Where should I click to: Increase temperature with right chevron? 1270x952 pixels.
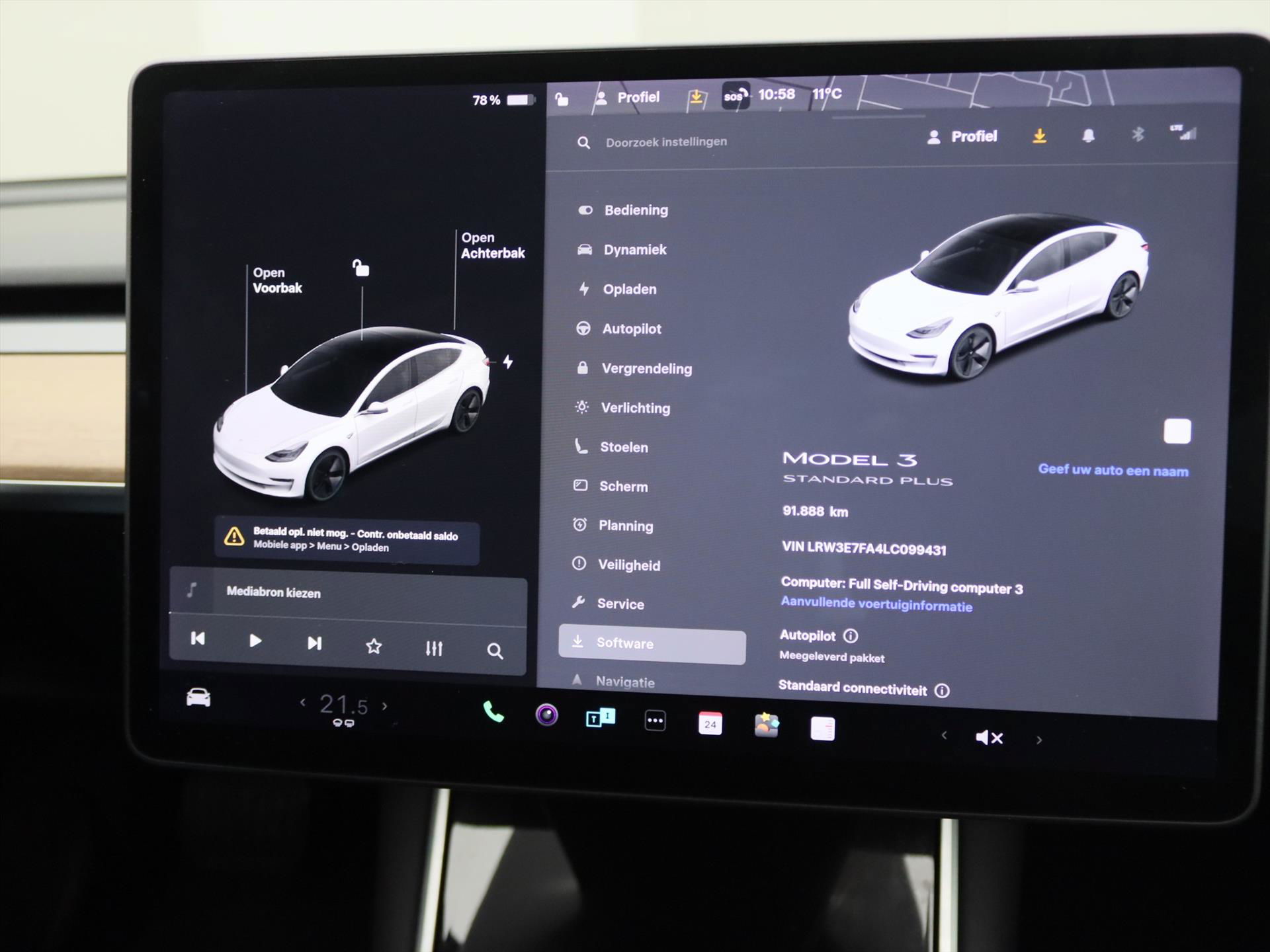click(385, 706)
